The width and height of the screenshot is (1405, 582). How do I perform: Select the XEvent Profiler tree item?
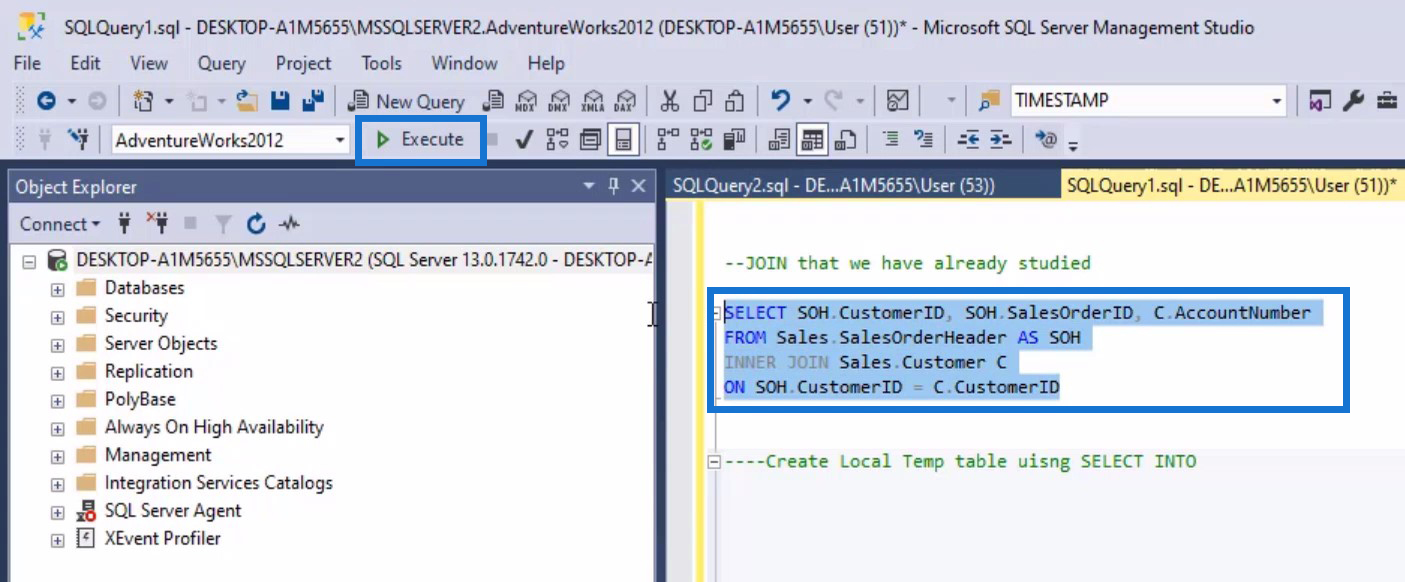tap(163, 539)
